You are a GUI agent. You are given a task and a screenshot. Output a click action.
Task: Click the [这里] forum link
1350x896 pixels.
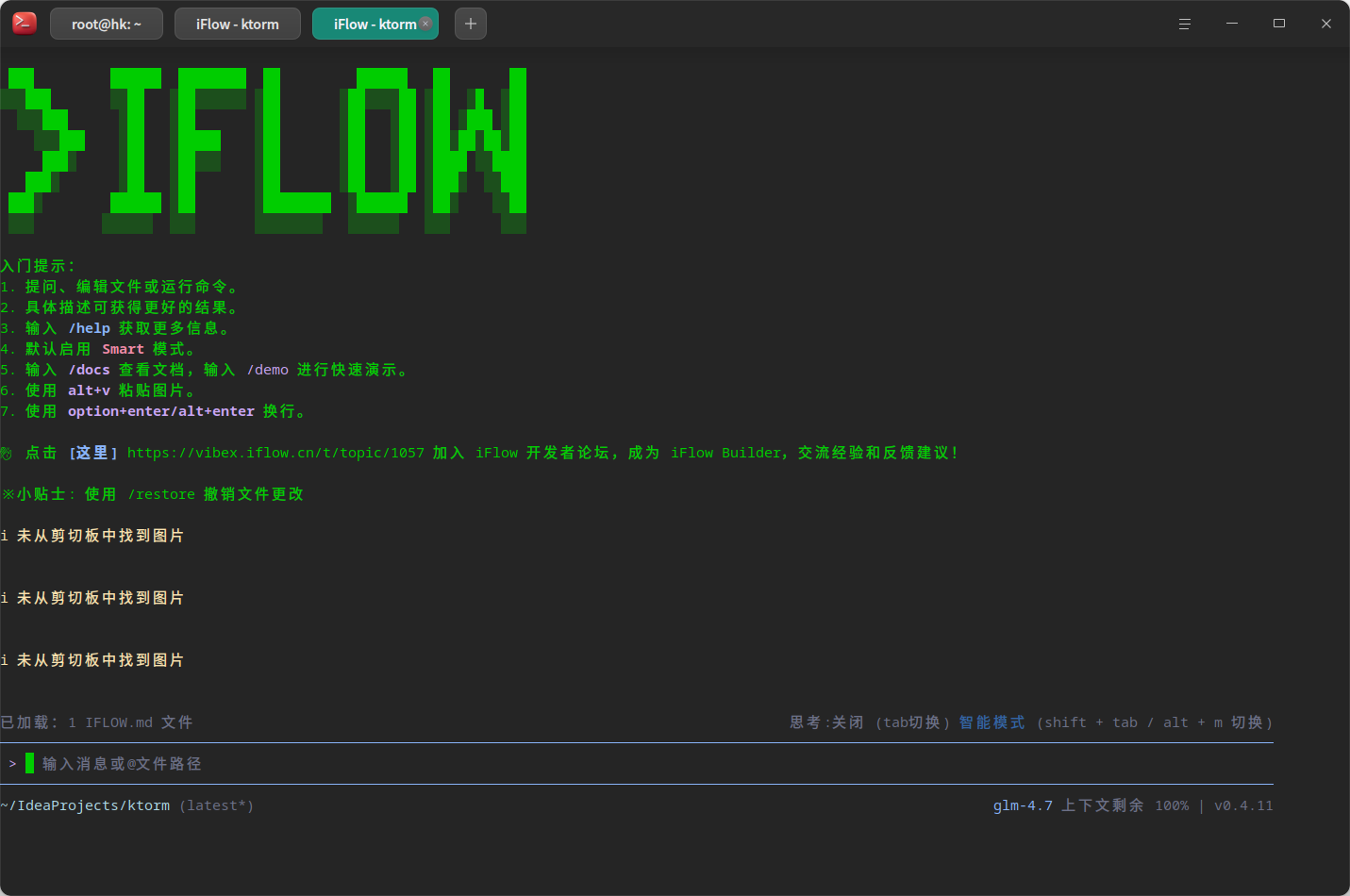click(x=93, y=453)
